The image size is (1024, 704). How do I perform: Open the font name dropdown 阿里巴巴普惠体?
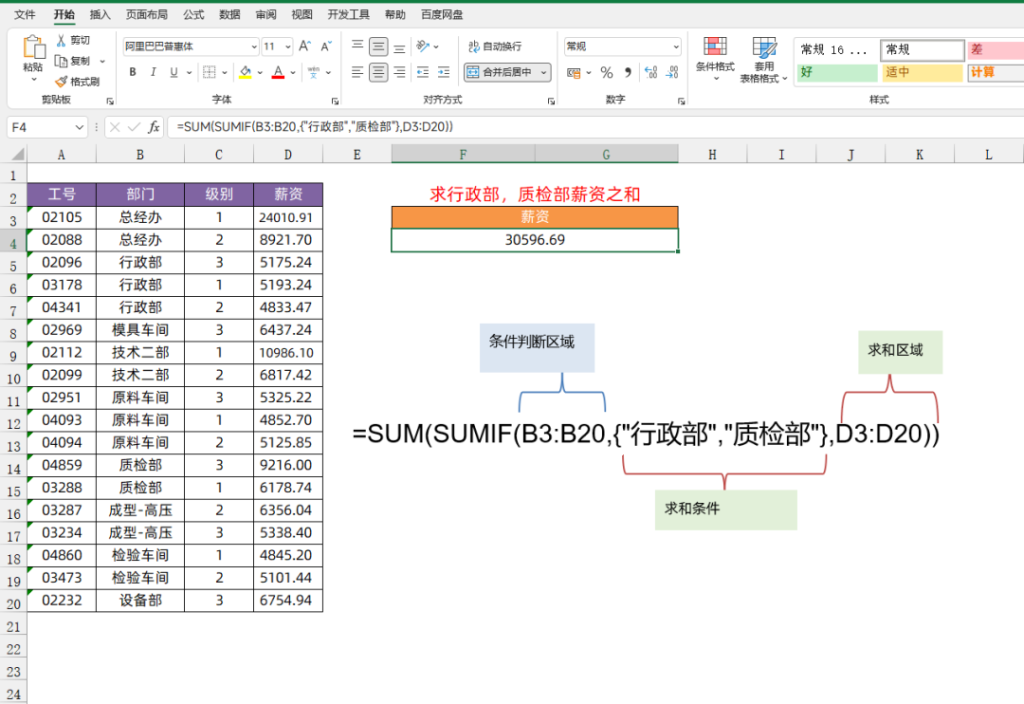254,46
